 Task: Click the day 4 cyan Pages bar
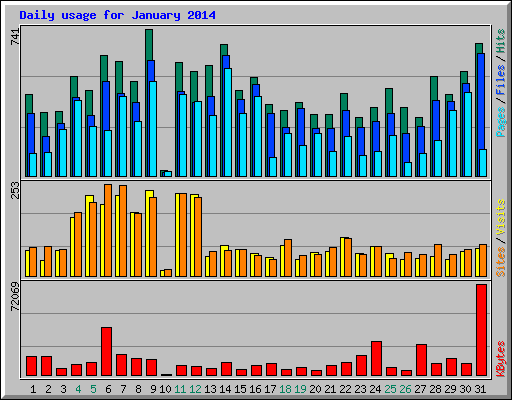pyautogui.click(x=78, y=138)
